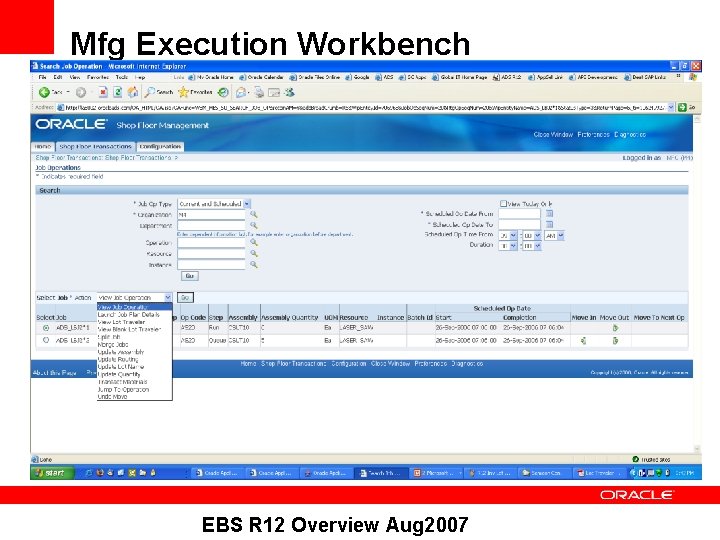This screenshot has height=540, width=720.
Task: Choose Merge Jobs from Action list
Action: [113, 344]
